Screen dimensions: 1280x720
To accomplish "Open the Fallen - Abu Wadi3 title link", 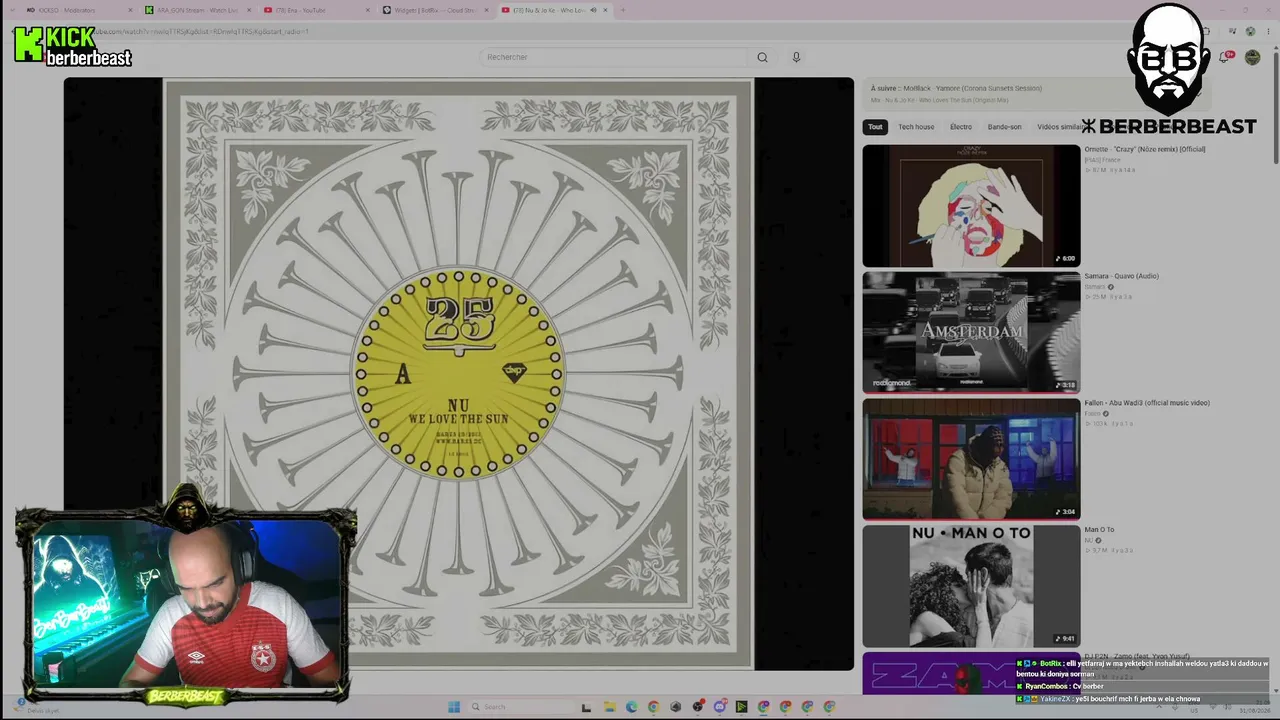I will pyautogui.click(x=1147, y=403).
